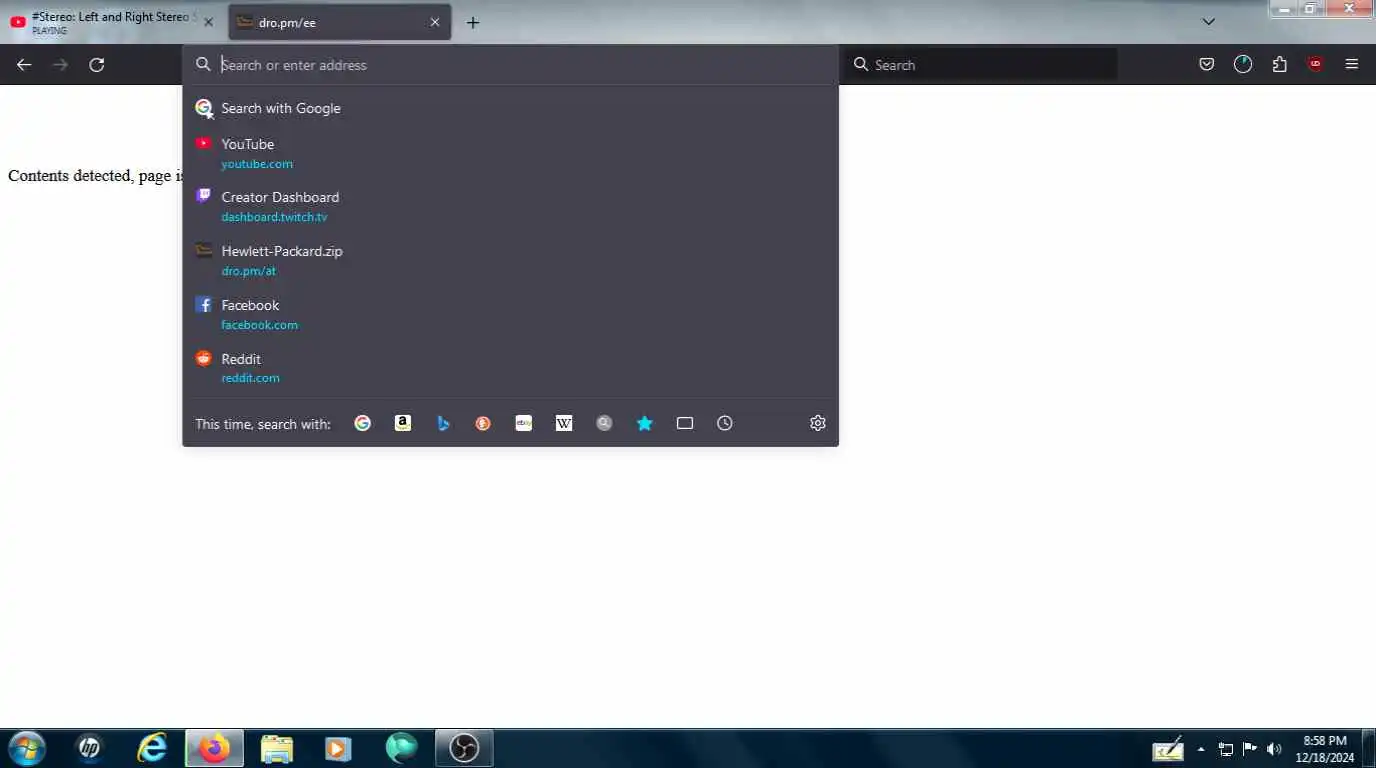Search in History with clock icon
1376x768 pixels.
725,423
